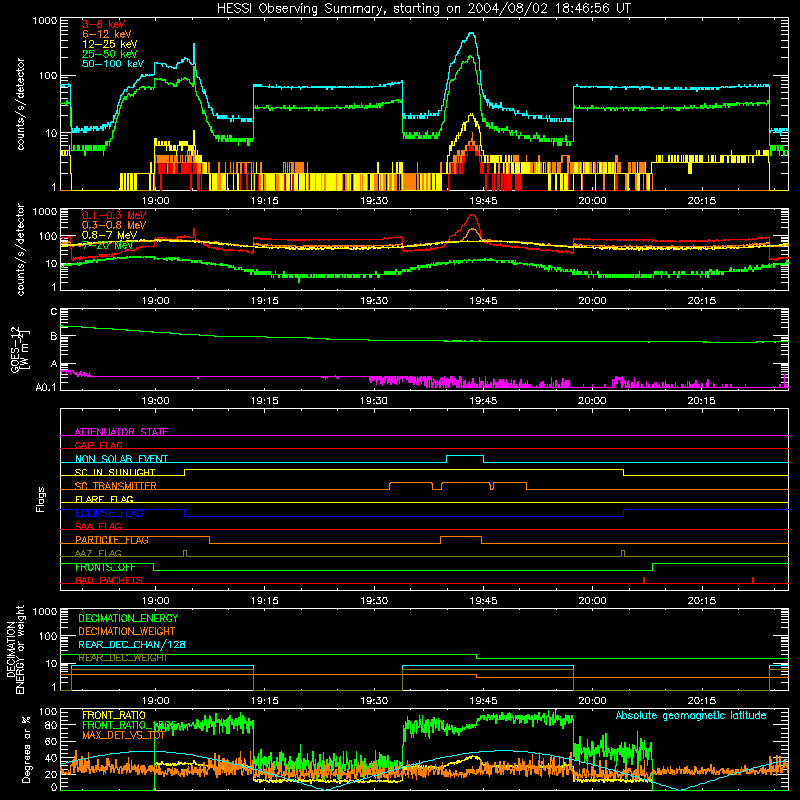
Task: Click the ECLIPSE_FLAG label
Action: pos(109,513)
